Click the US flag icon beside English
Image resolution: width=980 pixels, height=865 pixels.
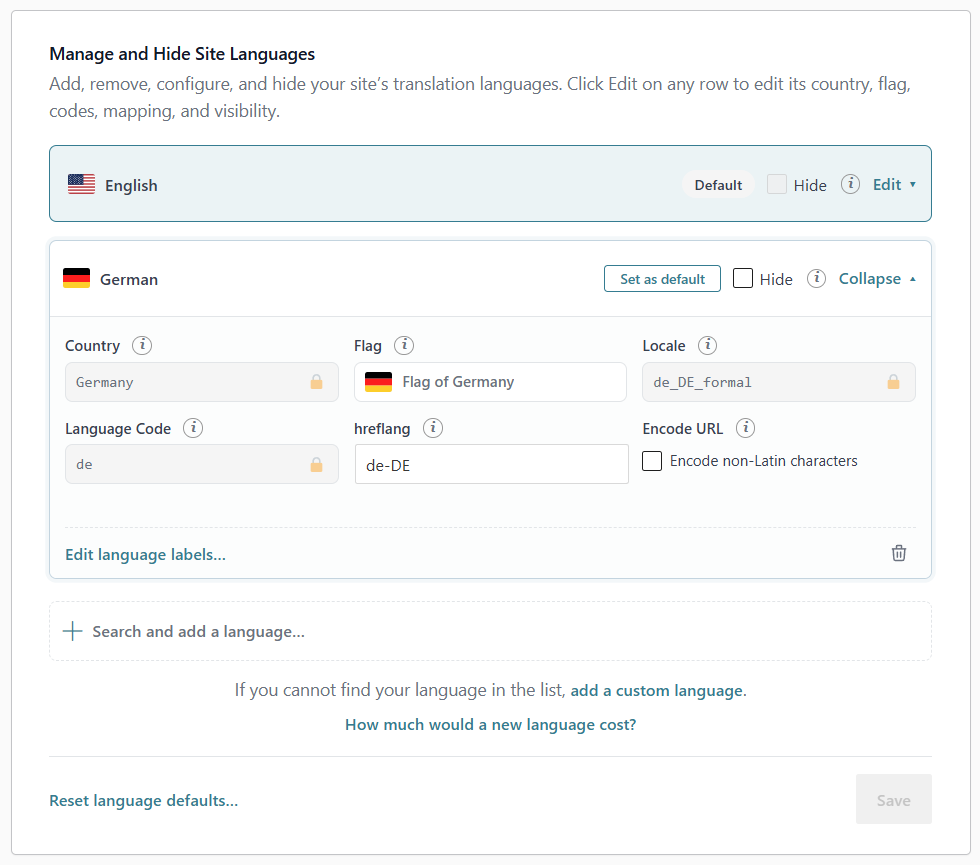(81, 184)
